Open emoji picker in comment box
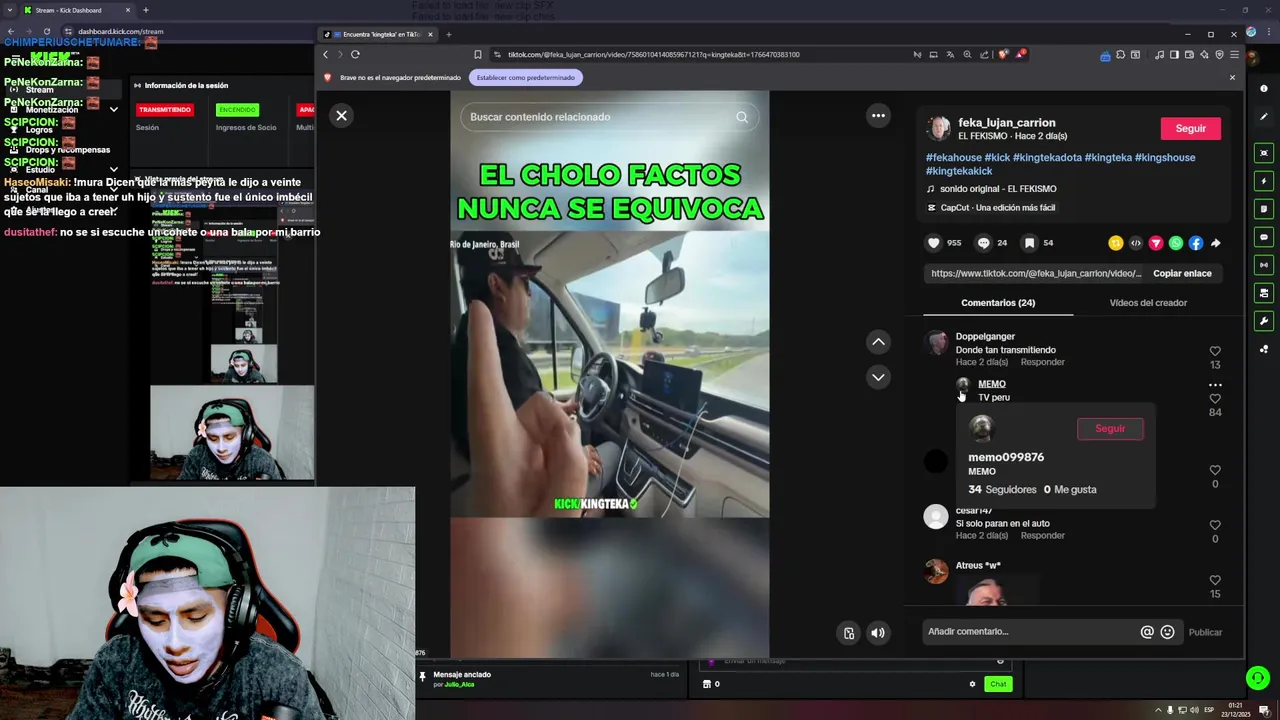 [x=1167, y=632]
